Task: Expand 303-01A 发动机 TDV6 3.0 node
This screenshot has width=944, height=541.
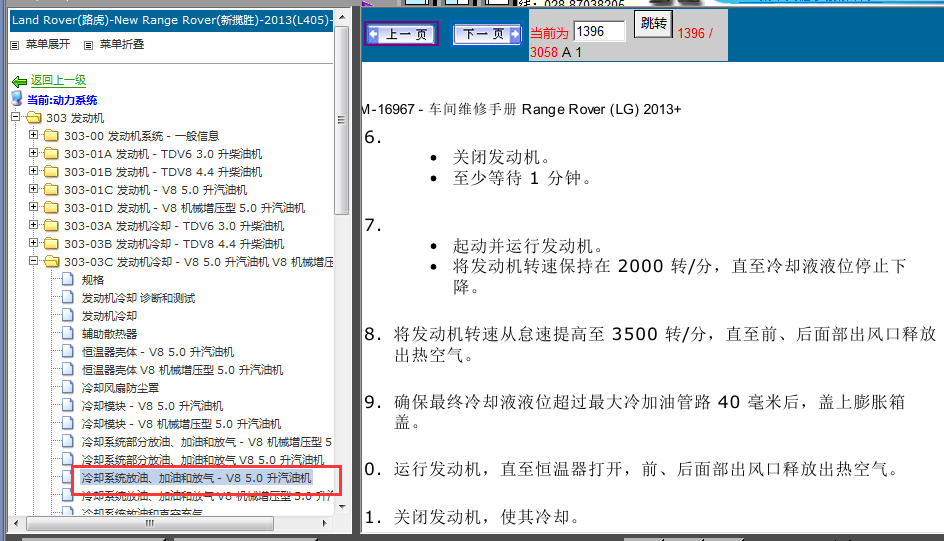Action: pos(34,153)
